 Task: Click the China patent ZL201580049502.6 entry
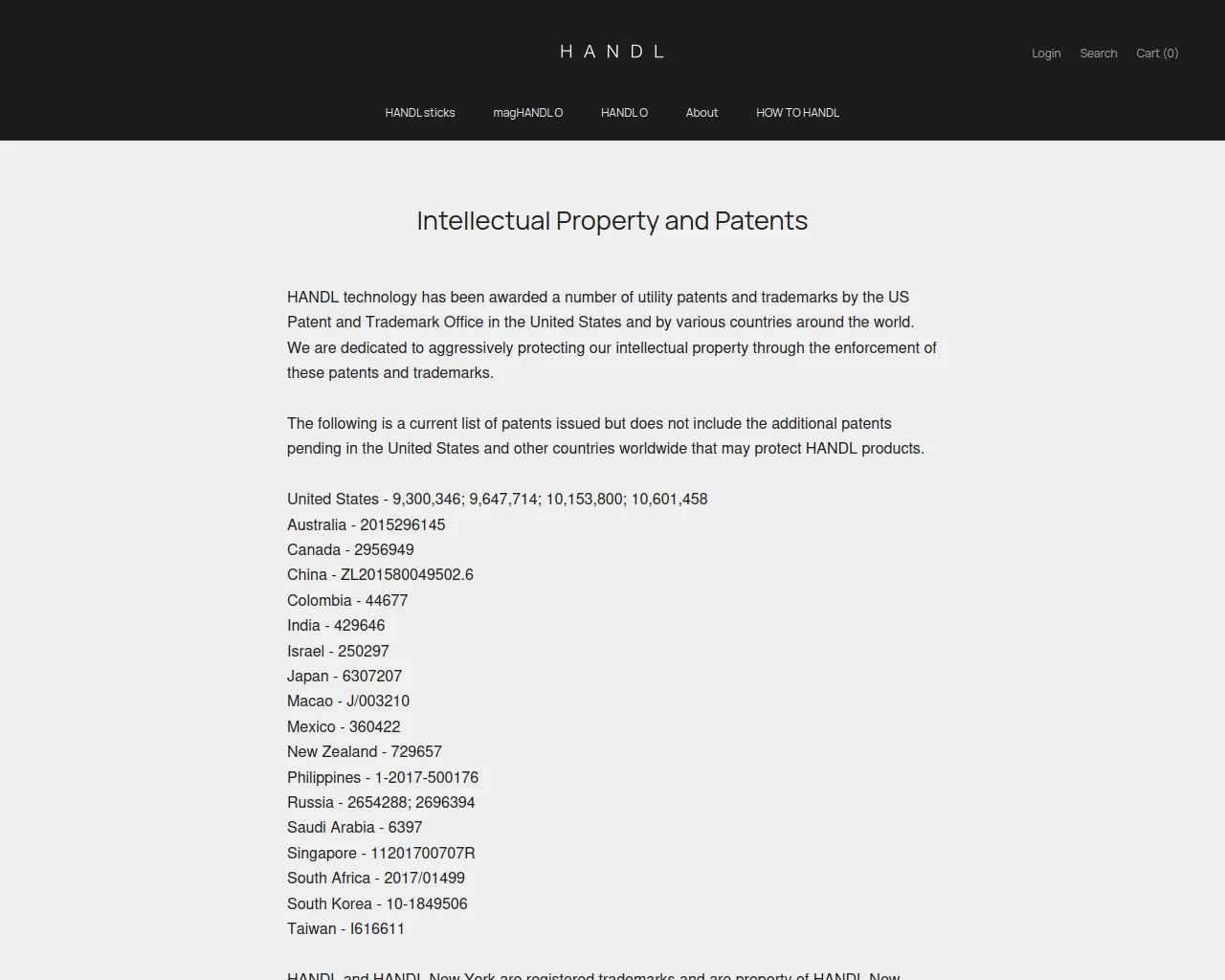click(380, 574)
